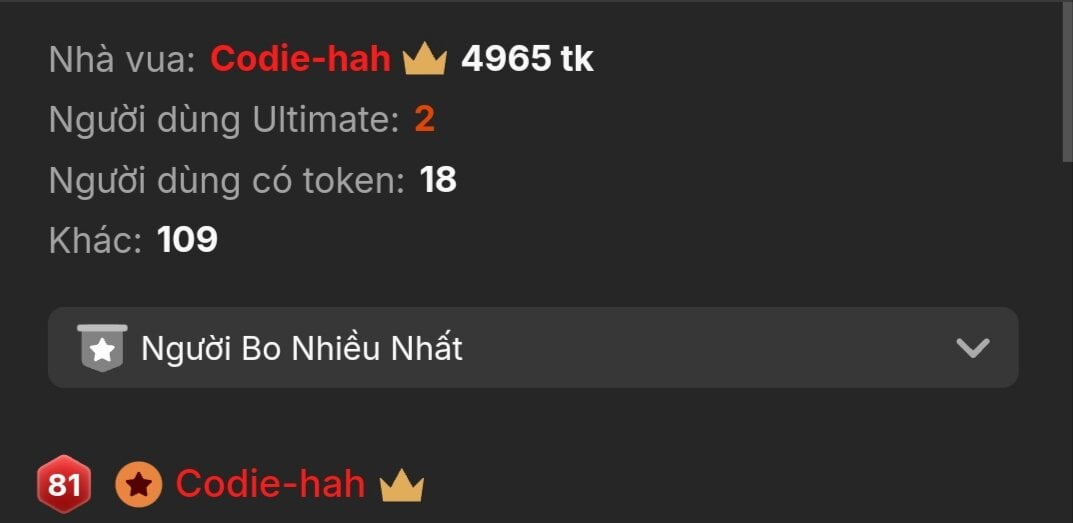Click the Khác count 109
The width and height of the screenshot is (1073, 523).
click(x=188, y=240)
